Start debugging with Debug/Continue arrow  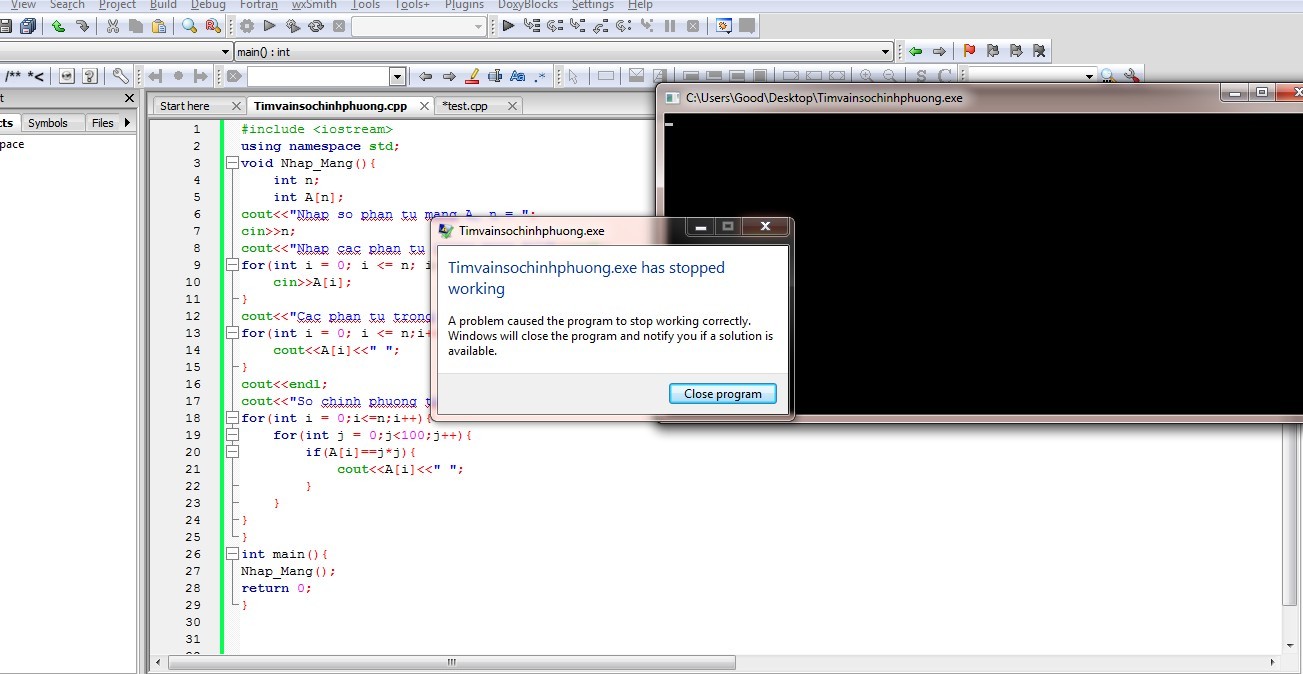coord(508,26)
